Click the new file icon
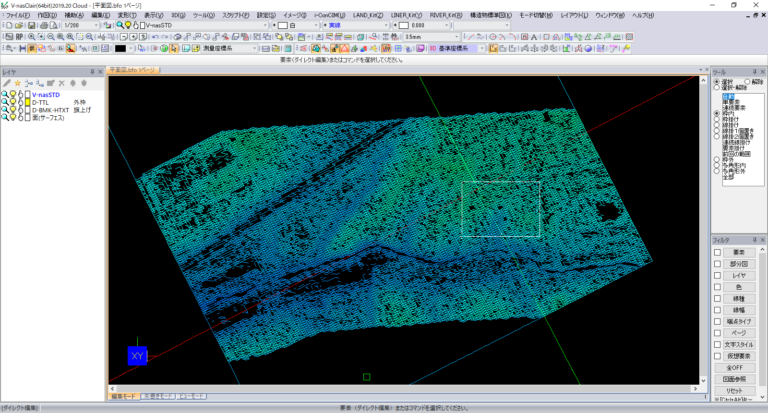Viewport: 768px width, 413px height. (x=7, y=26)
